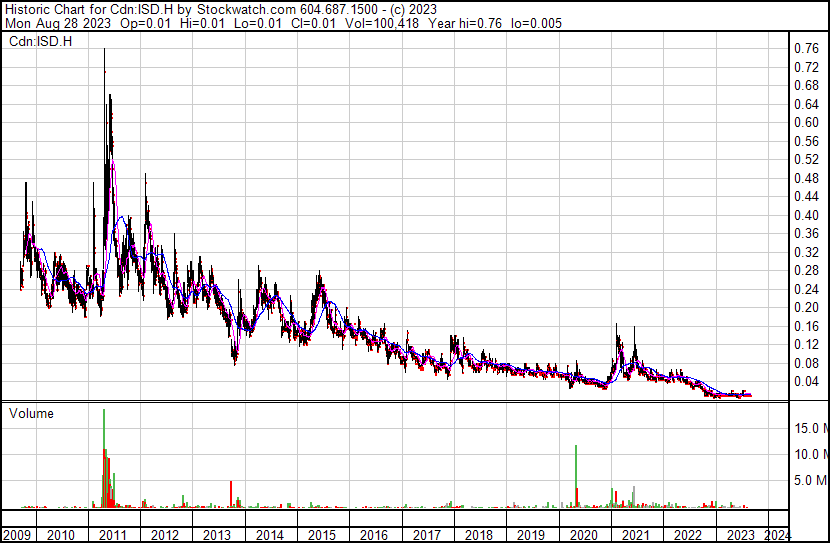830x543 pixels.
Task: Click the 0.24 price axis value
Action: (807, 289)
